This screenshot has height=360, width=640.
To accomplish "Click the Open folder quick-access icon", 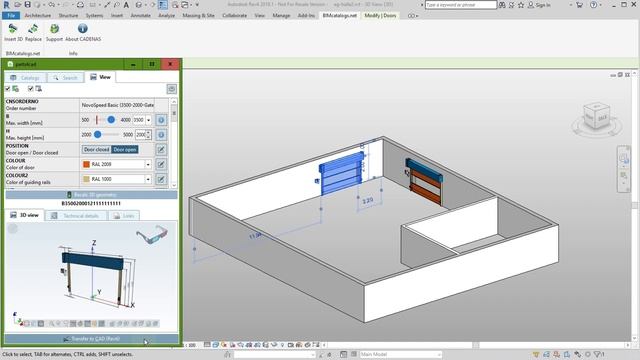I will pos(17,5).
